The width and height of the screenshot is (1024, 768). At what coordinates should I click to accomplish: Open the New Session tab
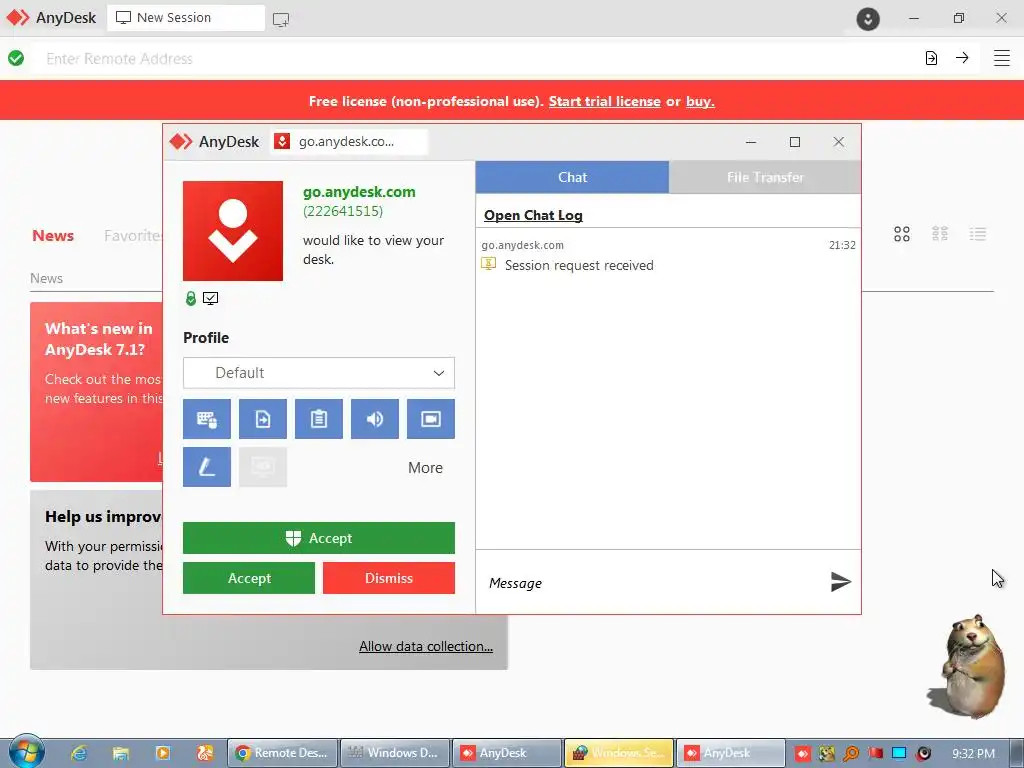(x=186, y=18)
